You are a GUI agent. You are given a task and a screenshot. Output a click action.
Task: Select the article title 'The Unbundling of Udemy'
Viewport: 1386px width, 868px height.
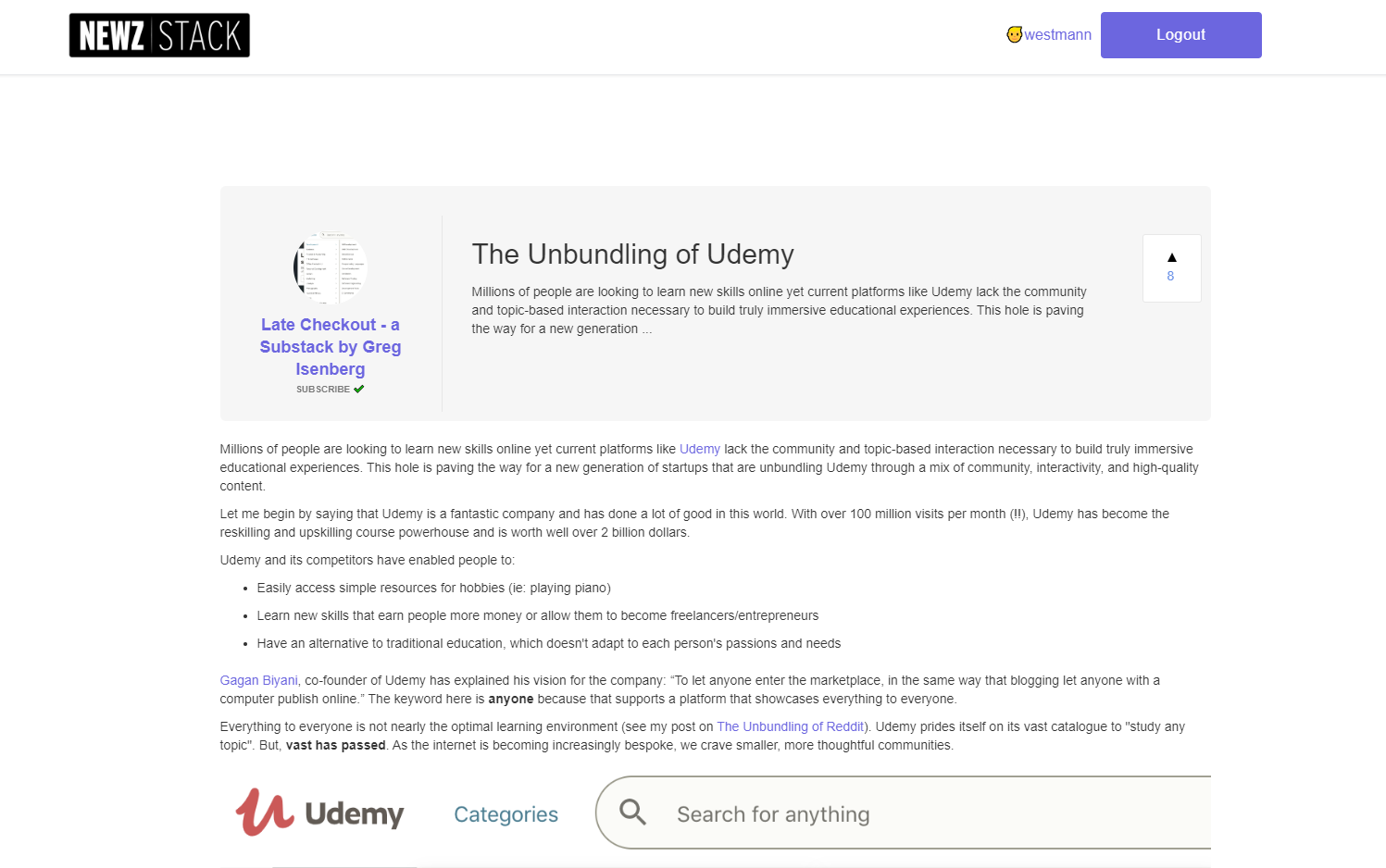[x=632, y=254]
